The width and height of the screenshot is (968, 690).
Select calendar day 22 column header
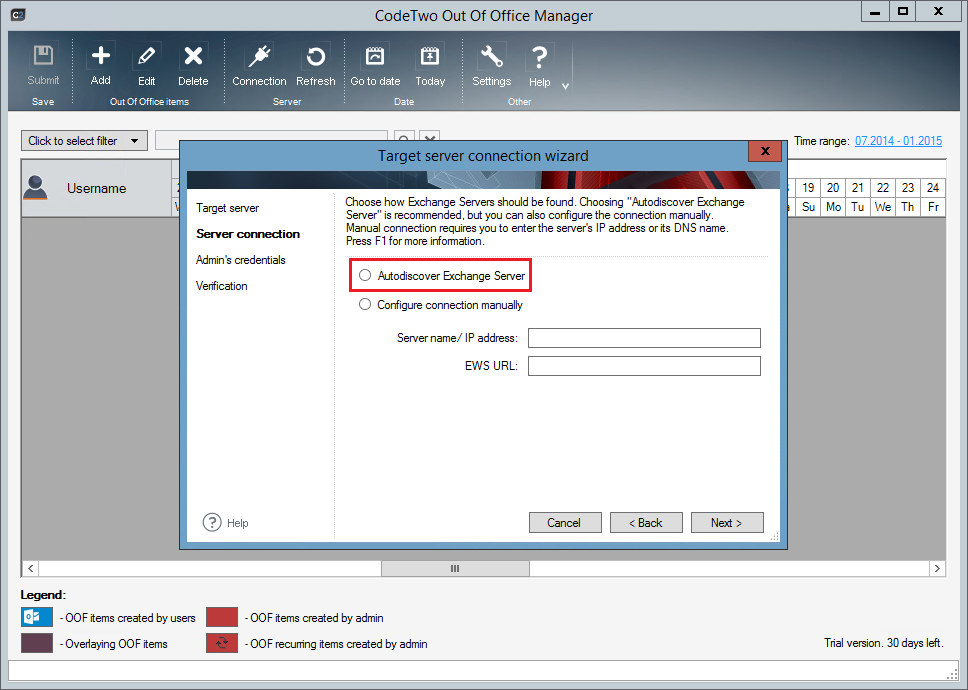(x=883, y=188)
